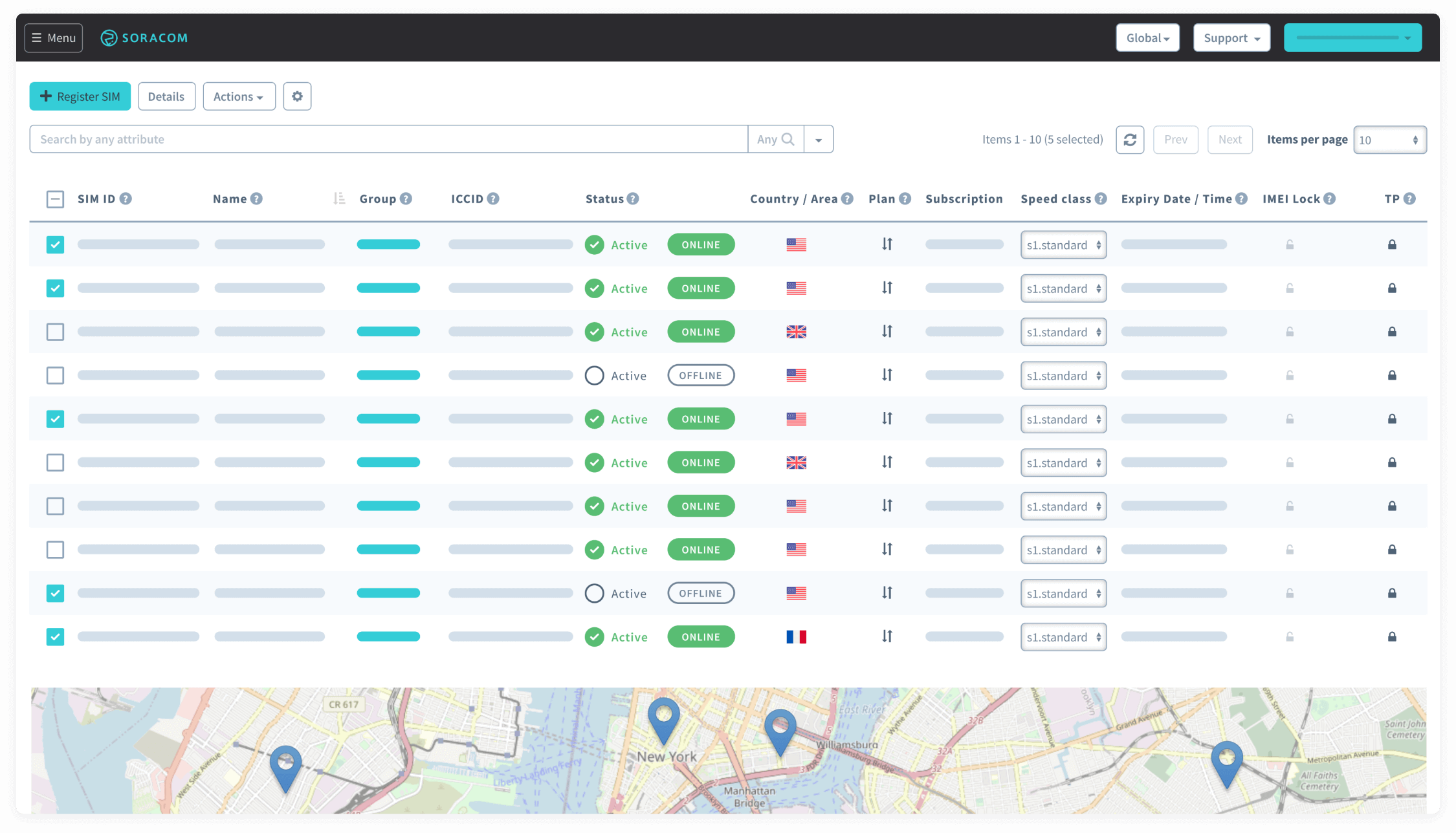The width and height of the screenshot is (1456, 833).
Task: Click inside the search by any attribute field
Action: 388,138
